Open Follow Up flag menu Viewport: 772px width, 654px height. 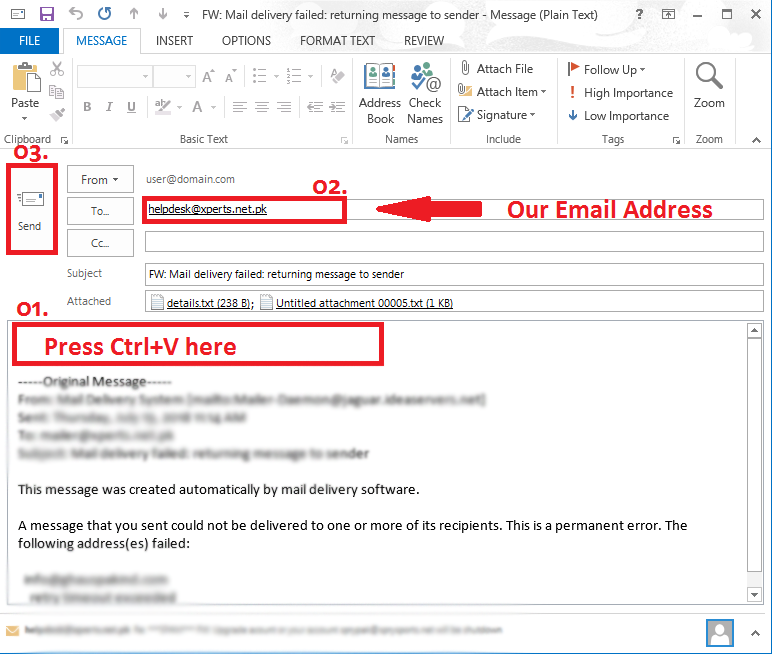click(606, 69)
